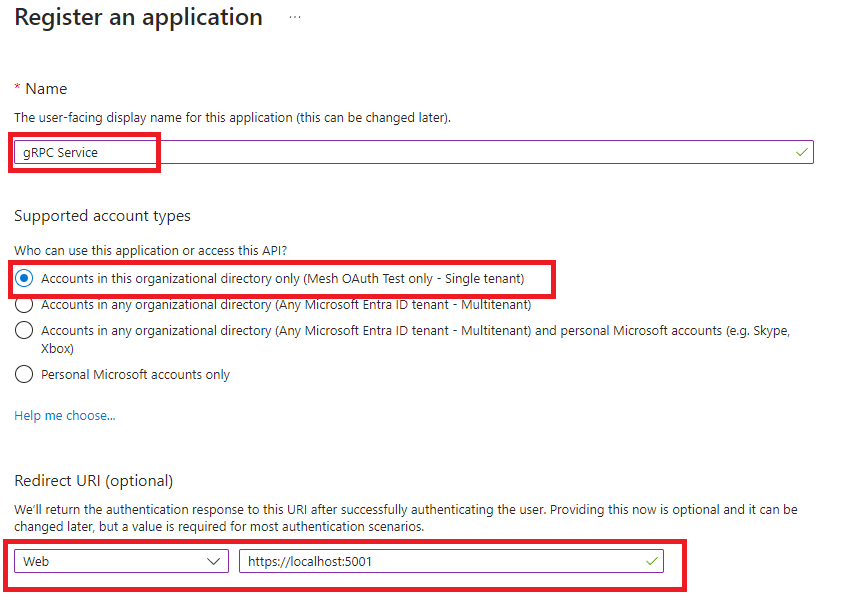This screenshot has width=856, height=616.
Task: Click the redirect URI explanation paragraph
Action: (405, 518)
